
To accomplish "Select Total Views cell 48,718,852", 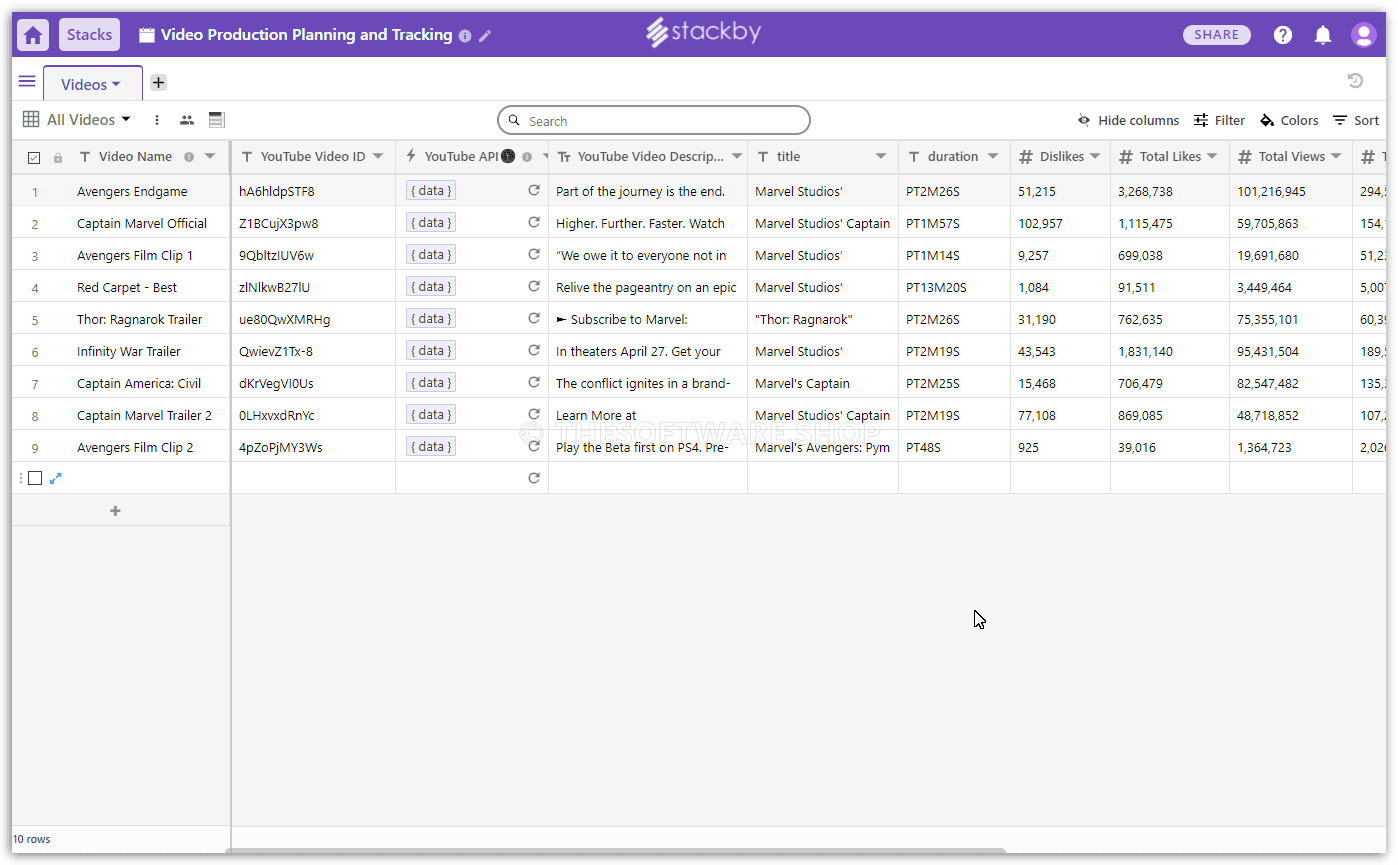I will [1291, 415].
